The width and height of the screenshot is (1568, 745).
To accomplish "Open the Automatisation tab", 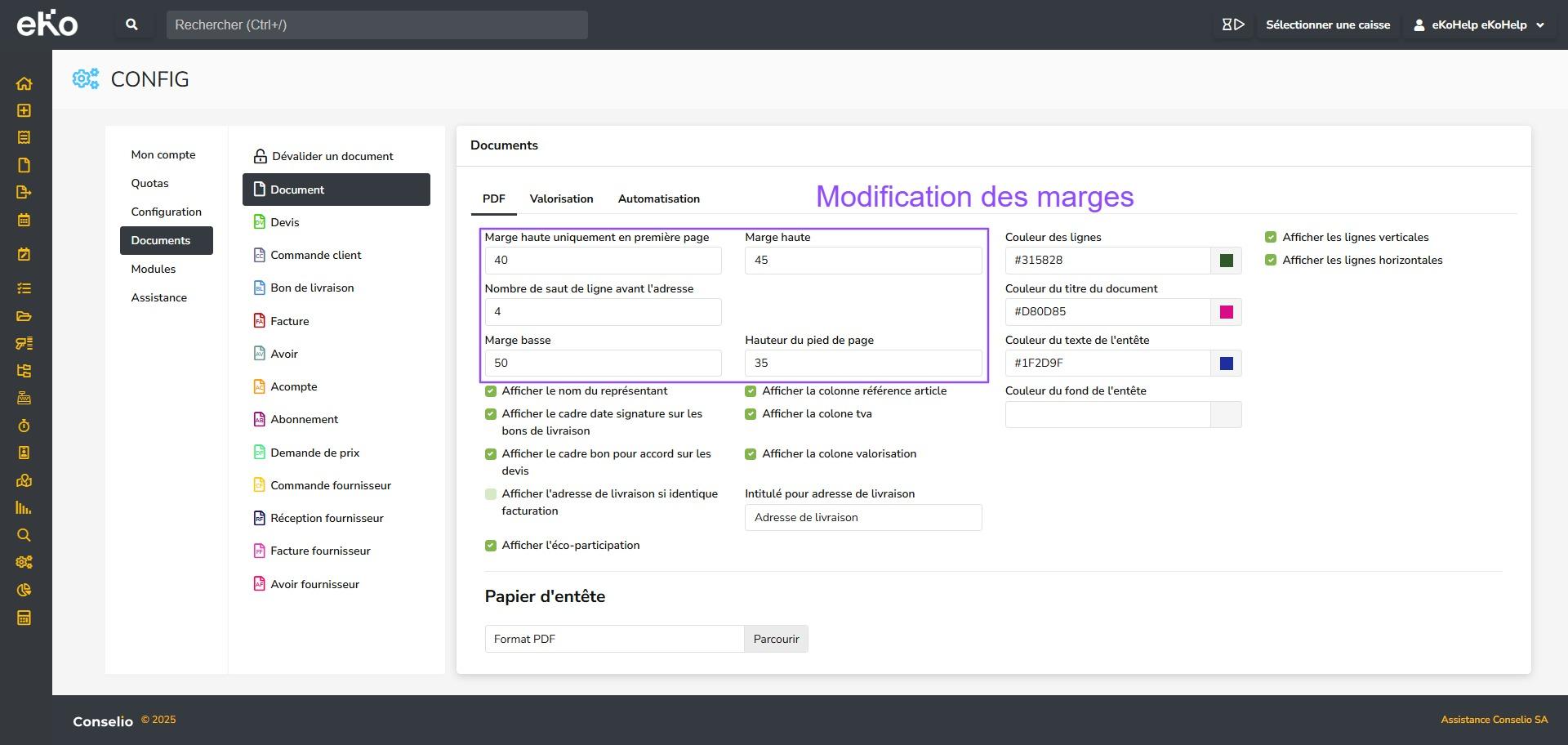I will click(658, 199).
